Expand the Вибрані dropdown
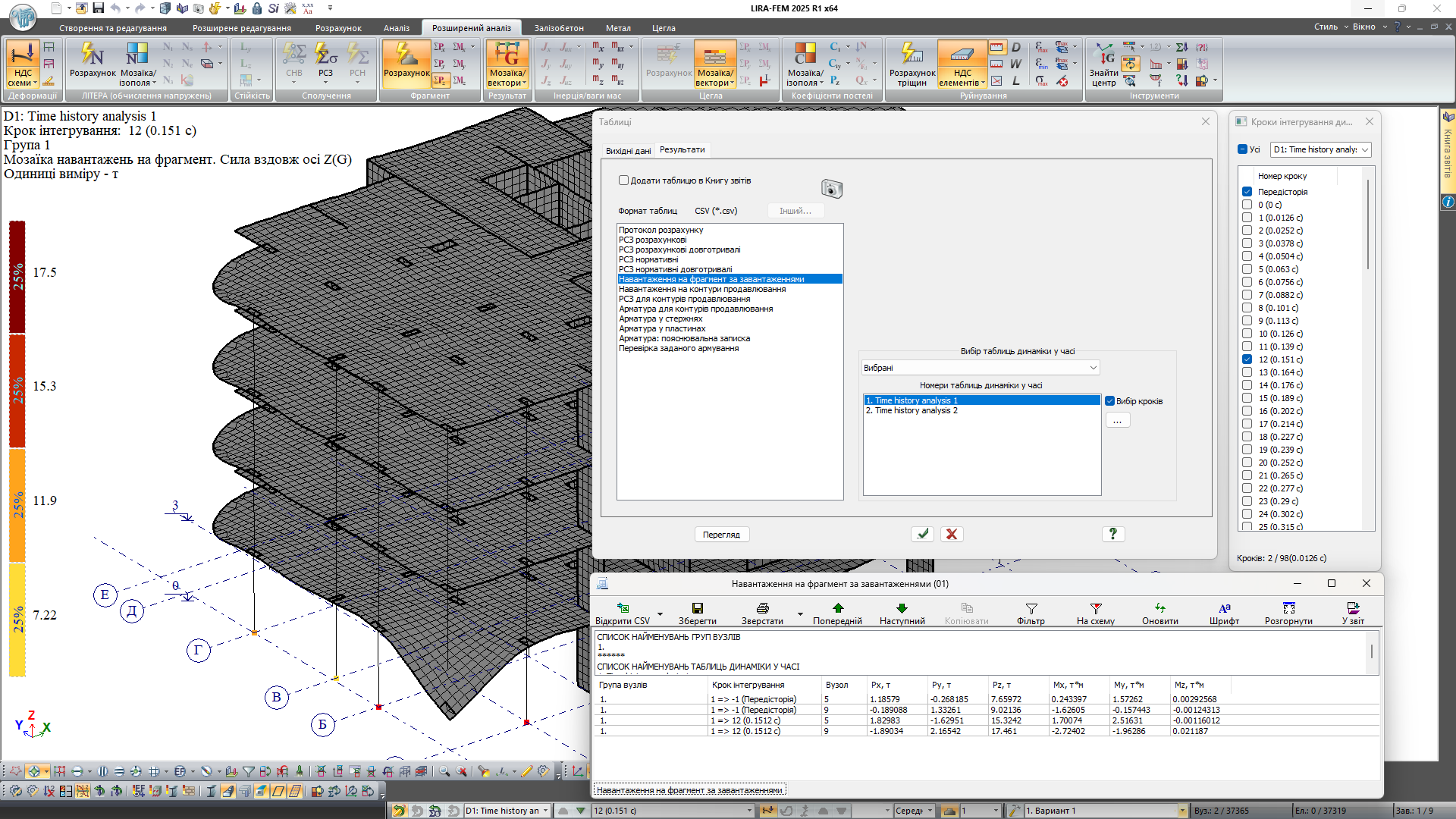This screenshot has height=819, width=1456. pos(1093,368)
